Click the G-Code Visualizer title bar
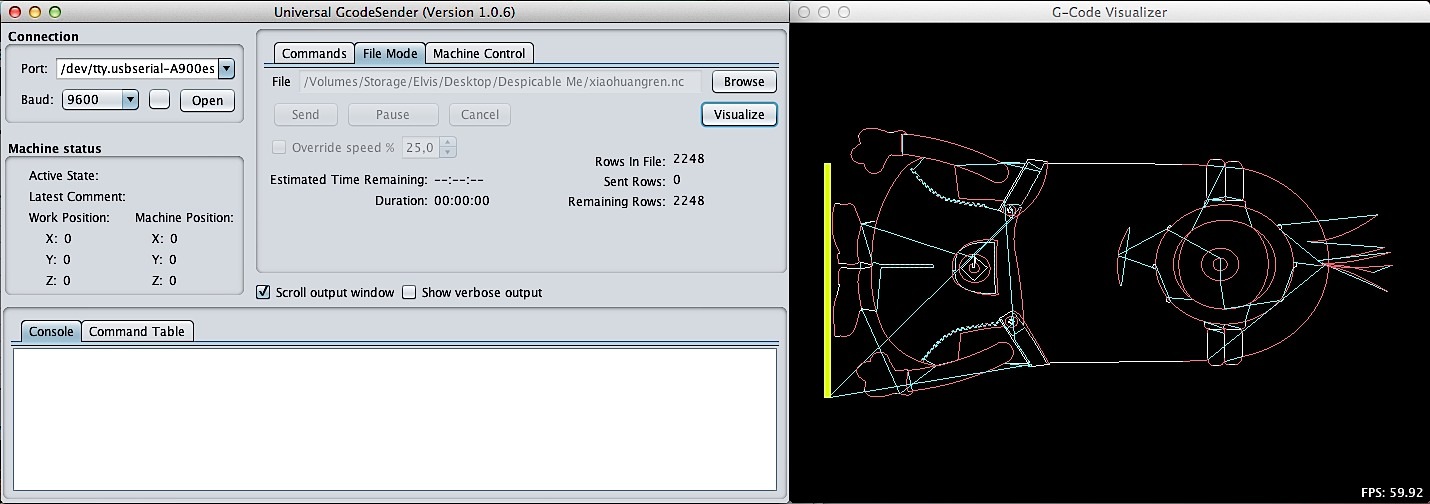 [x=1111, y=12]
